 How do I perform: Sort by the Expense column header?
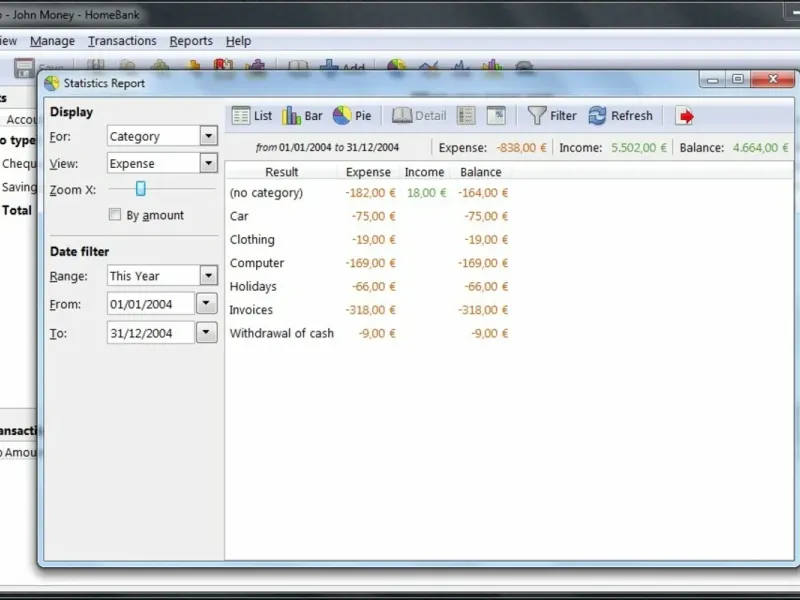coord(368,172)
